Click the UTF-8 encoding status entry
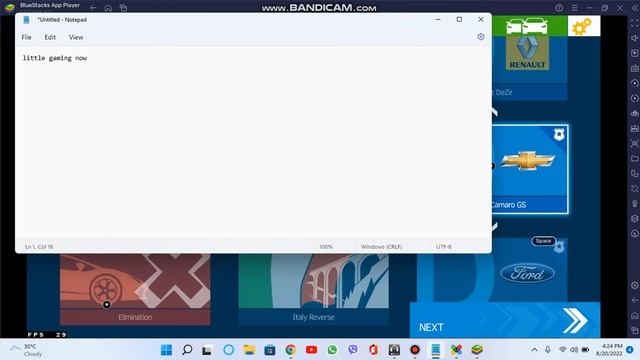This screenshot has height=360, width=640. pyautogui.click(x=444, y=247)
